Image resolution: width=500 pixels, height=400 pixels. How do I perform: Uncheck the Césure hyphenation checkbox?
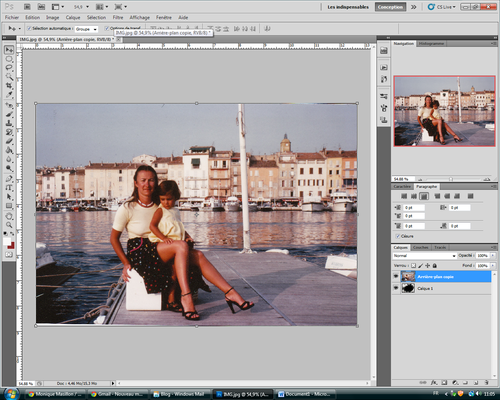click(x=398, y=236)
